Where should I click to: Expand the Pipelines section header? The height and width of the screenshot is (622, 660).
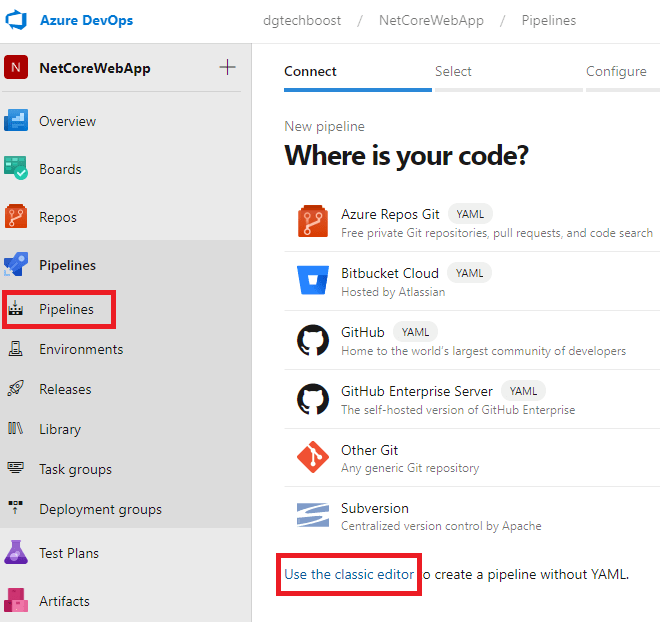pyautogui.click(x=67, y=265)
